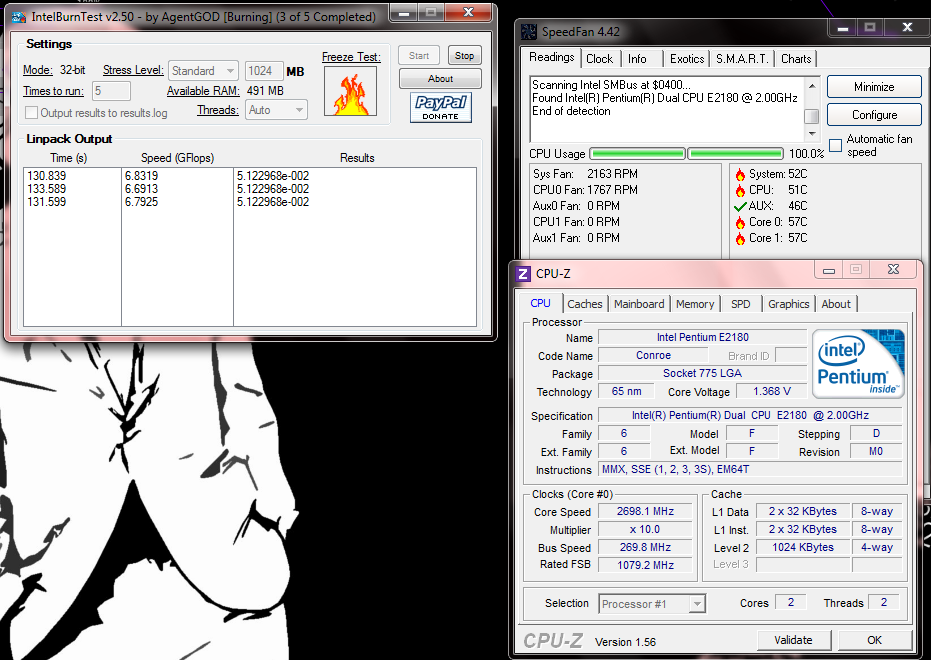The image size is (931, 660).
Task: Click the processor name Intel Pentium E2180
Action: point(702,337)
